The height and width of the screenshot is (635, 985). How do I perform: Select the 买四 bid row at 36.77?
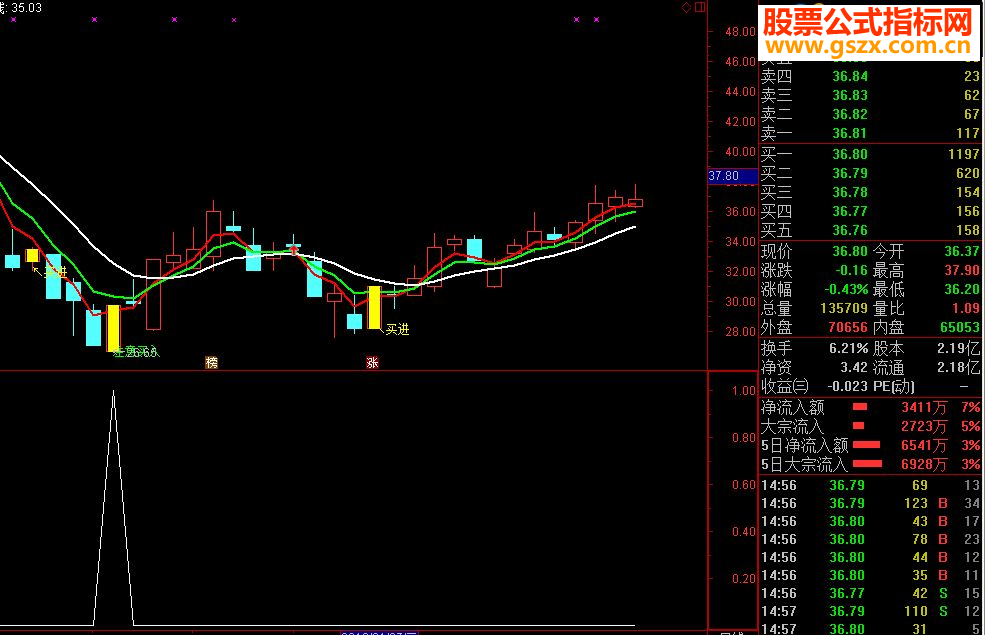coord(870,211)
